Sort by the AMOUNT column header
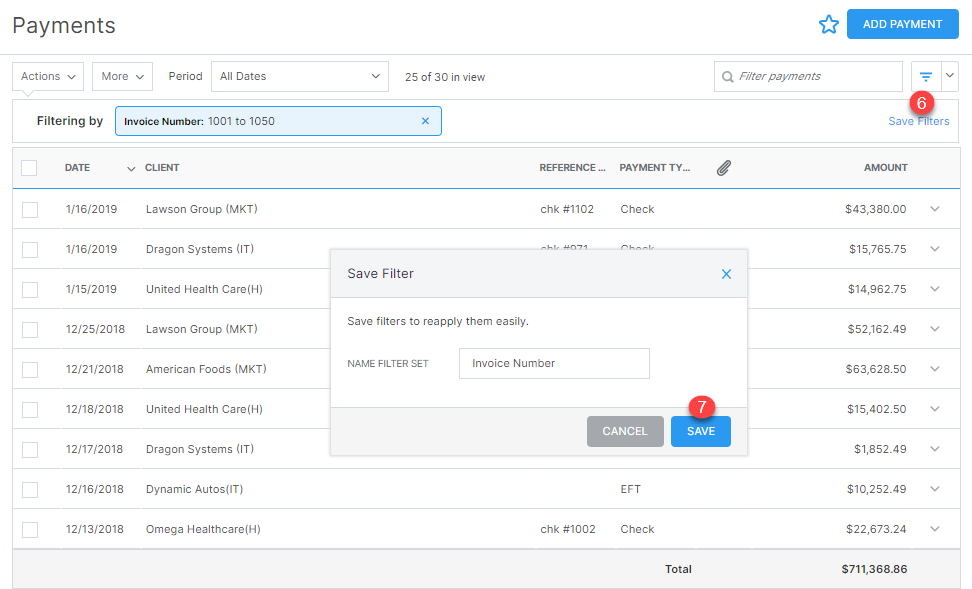The width and height of the screenshot is (972, 589). point(886,167)
